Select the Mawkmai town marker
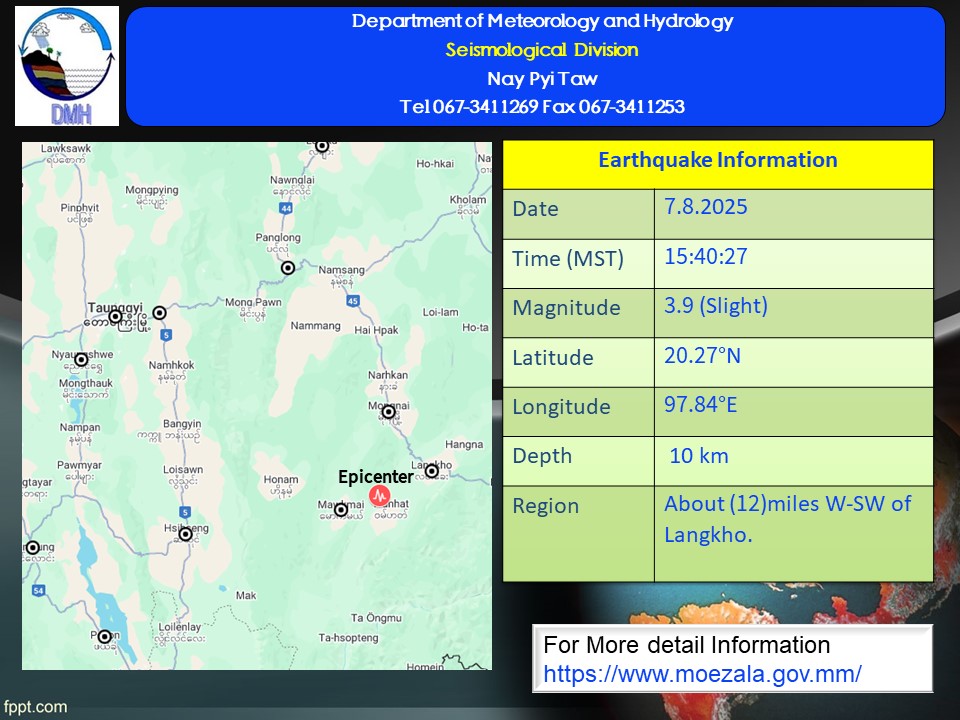The height and width of the screenshot is (720, 960). (x=341, y=509)
